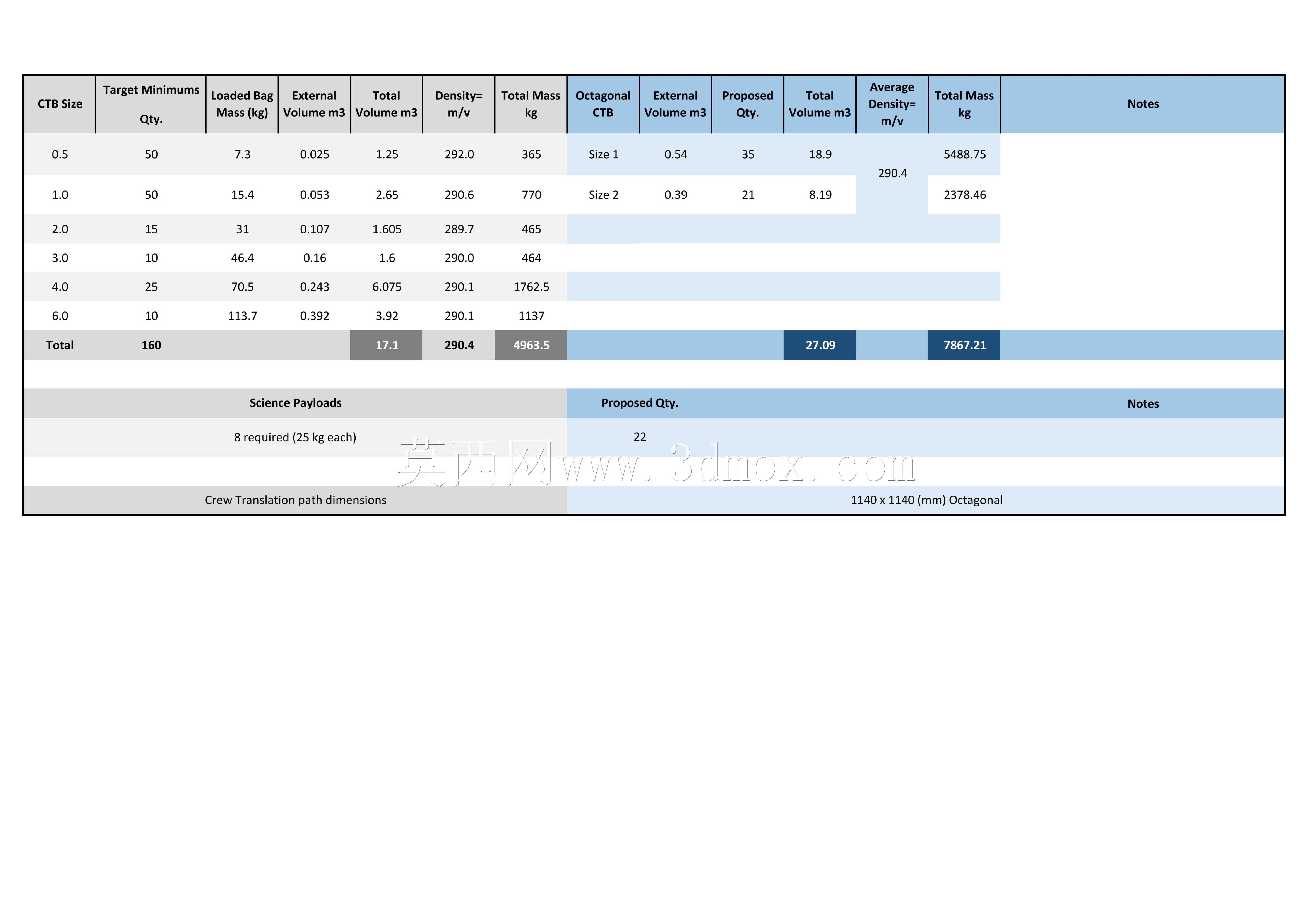Select external volume value '0.392'
This screenshot has height=924, width=1308.
click(x=315, y=316)
